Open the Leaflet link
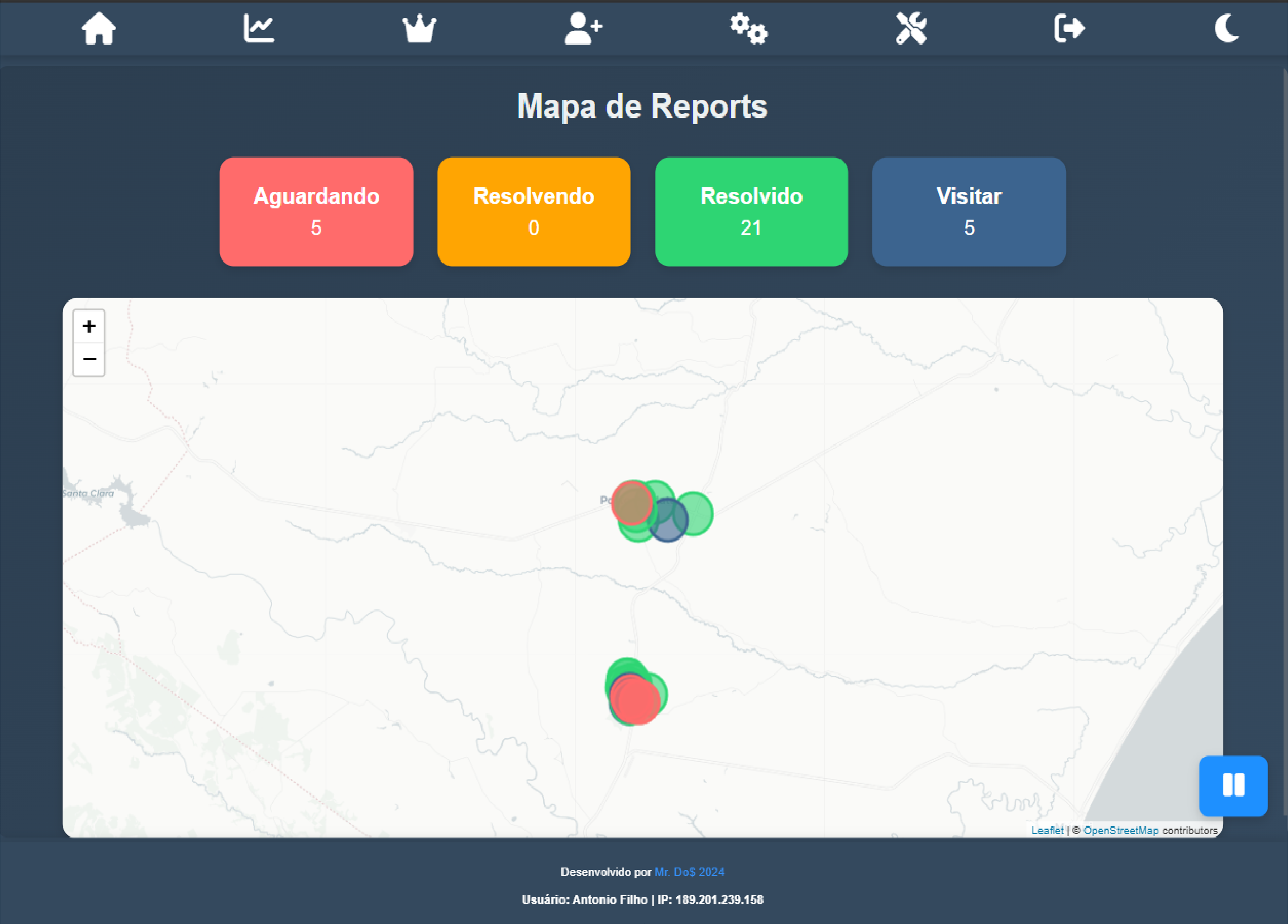Image resolution: width=1288 pixels, height=924 pixels. point(1048,830)
